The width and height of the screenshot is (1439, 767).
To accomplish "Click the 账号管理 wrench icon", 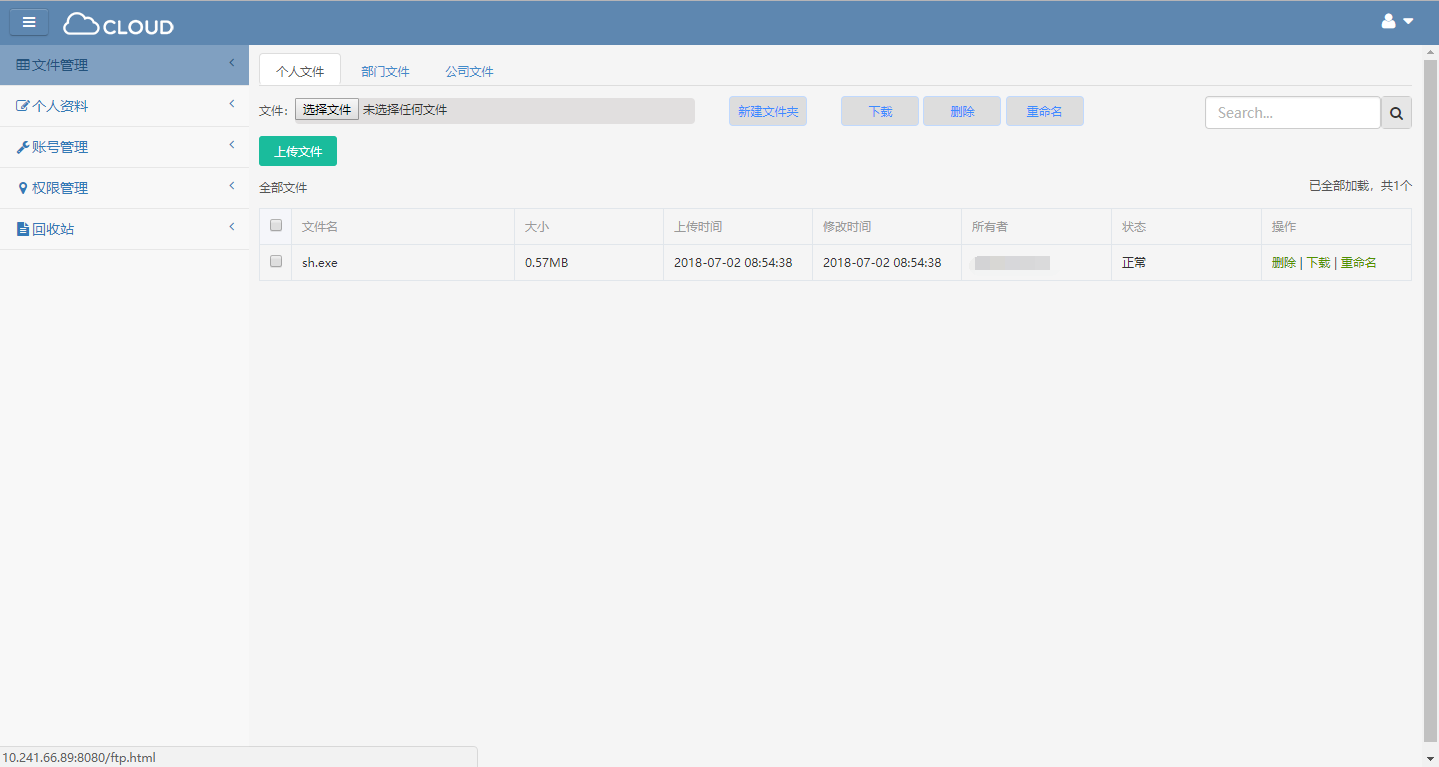I will pyautogui.click(x=23, y=147).
